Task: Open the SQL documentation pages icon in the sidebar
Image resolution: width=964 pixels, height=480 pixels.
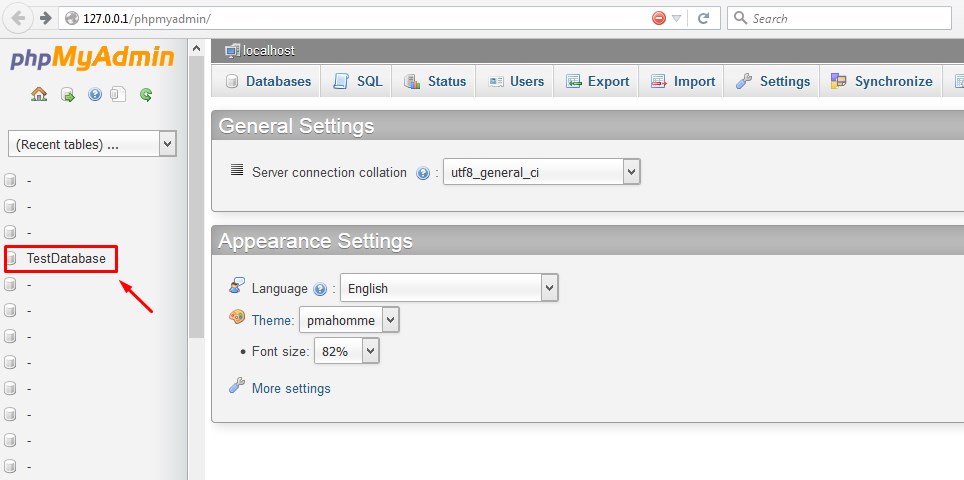Action: click(118, 94)
